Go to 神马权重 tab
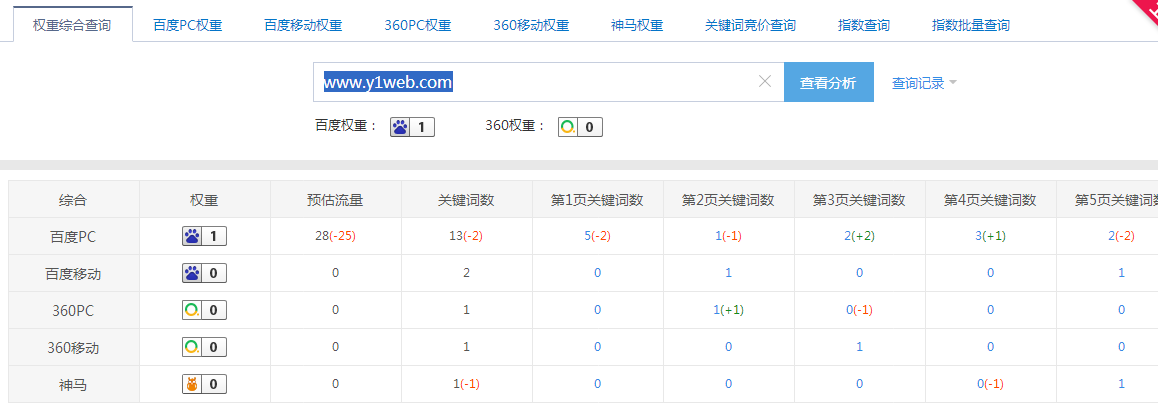Viewport: 1158px width, 412px height. tap(637, 25)
